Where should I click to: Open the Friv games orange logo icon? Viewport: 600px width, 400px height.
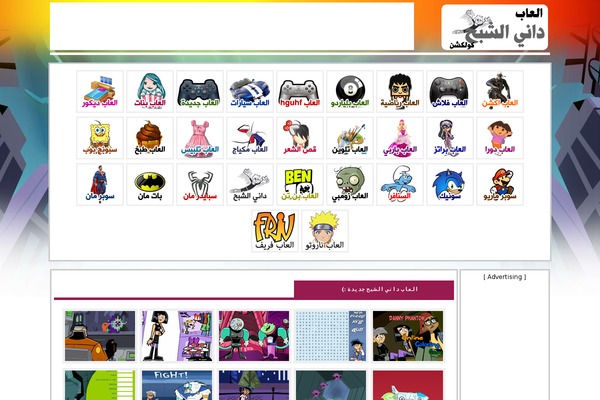pos(275,231)
